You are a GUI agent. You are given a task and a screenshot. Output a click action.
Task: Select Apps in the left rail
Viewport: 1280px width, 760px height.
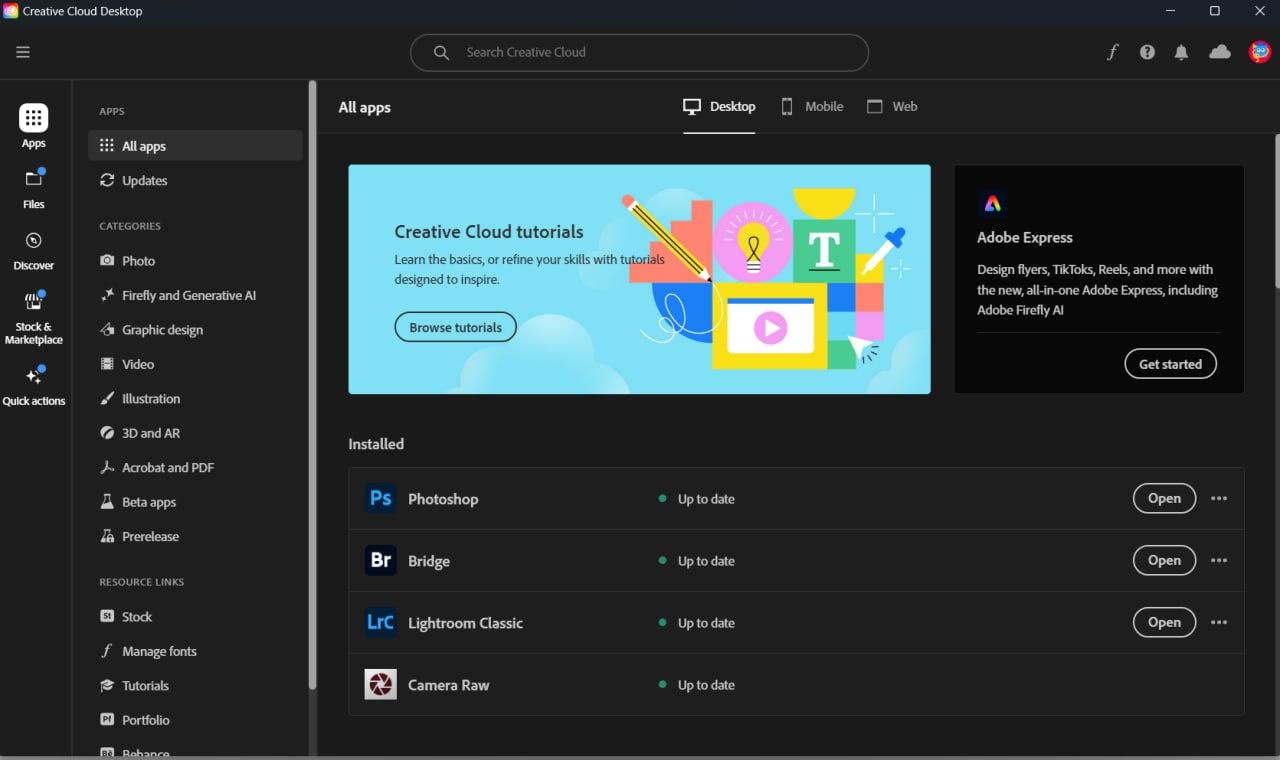tap(34, 126)
